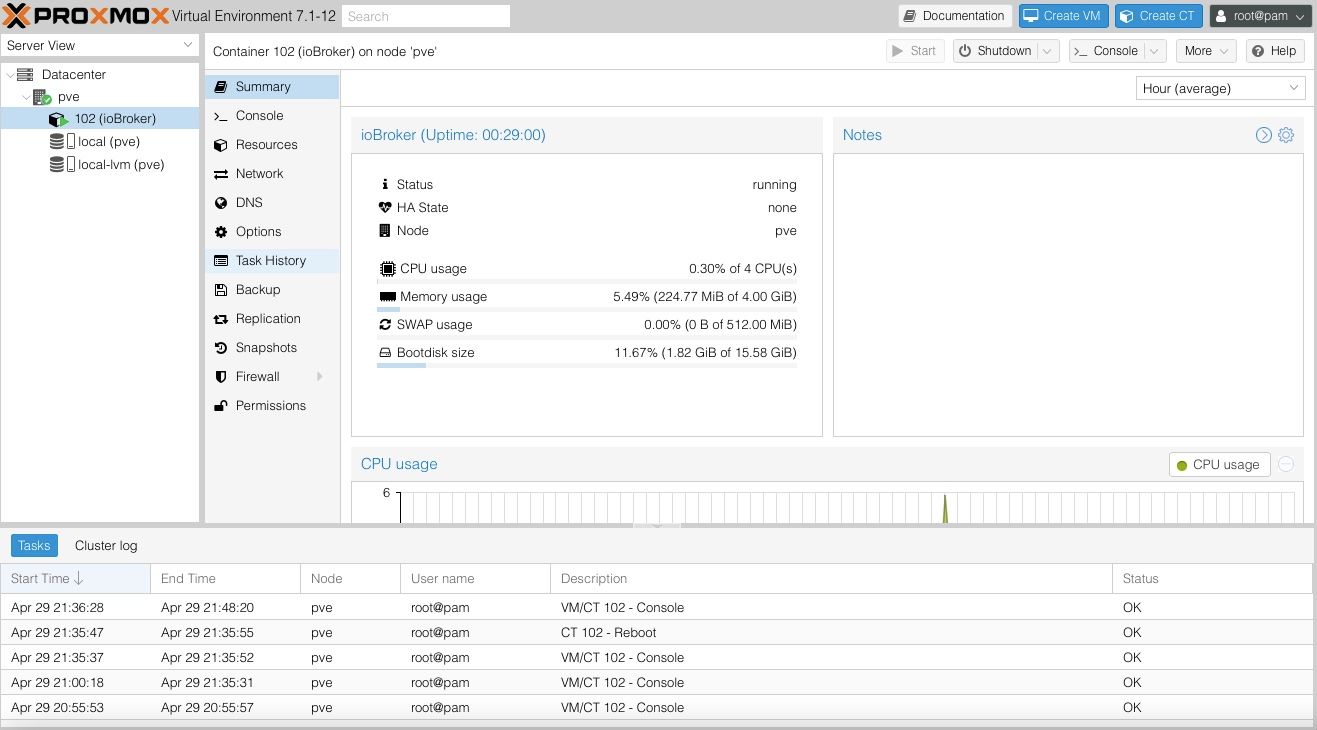
Task: Click the HA State heartbeat icon
Action: click(386, 208)
